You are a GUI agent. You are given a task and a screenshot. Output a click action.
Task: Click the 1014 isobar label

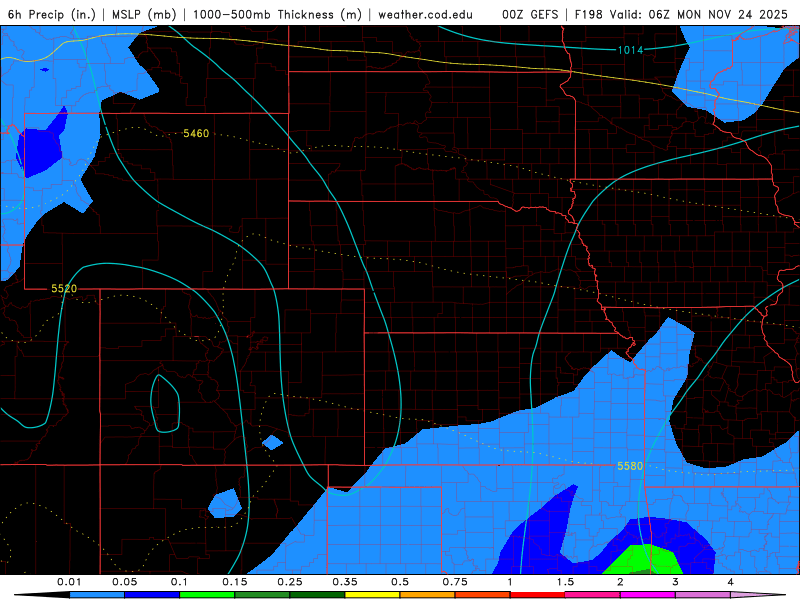coord(630,50)
